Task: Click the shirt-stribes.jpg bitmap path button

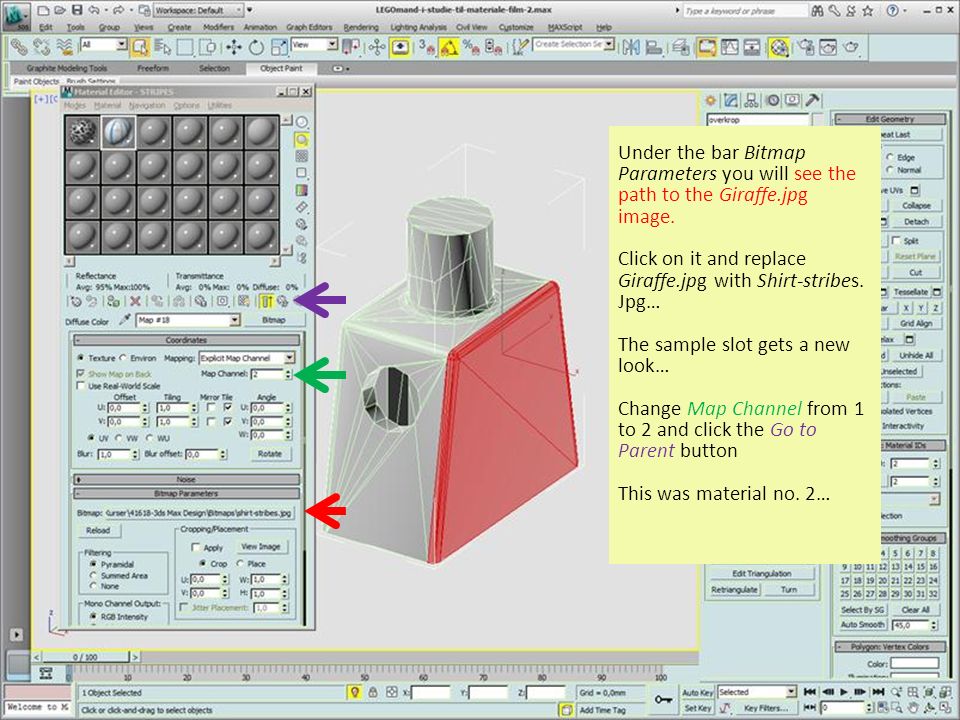Action: click(x=198, y=513)
